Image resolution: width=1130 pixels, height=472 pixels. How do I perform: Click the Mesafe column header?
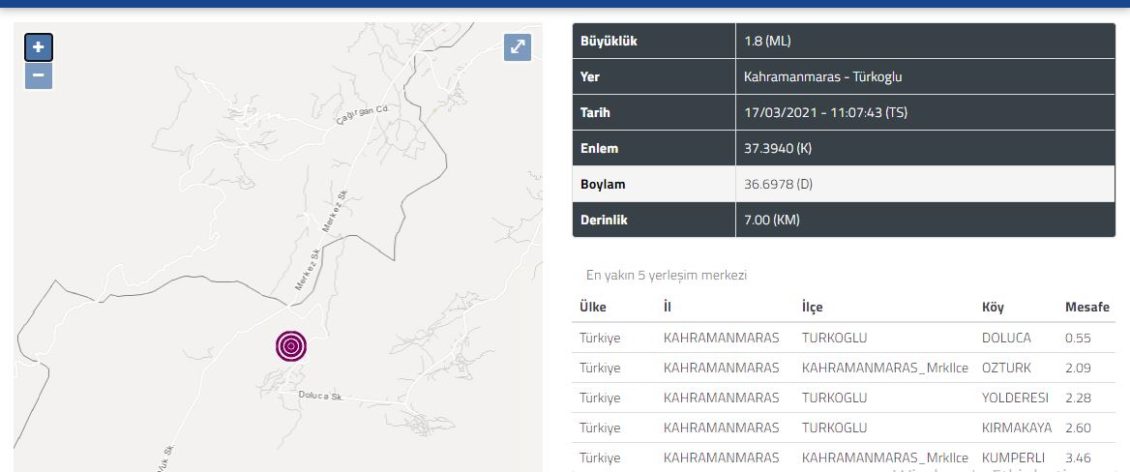pos(1087,307)
